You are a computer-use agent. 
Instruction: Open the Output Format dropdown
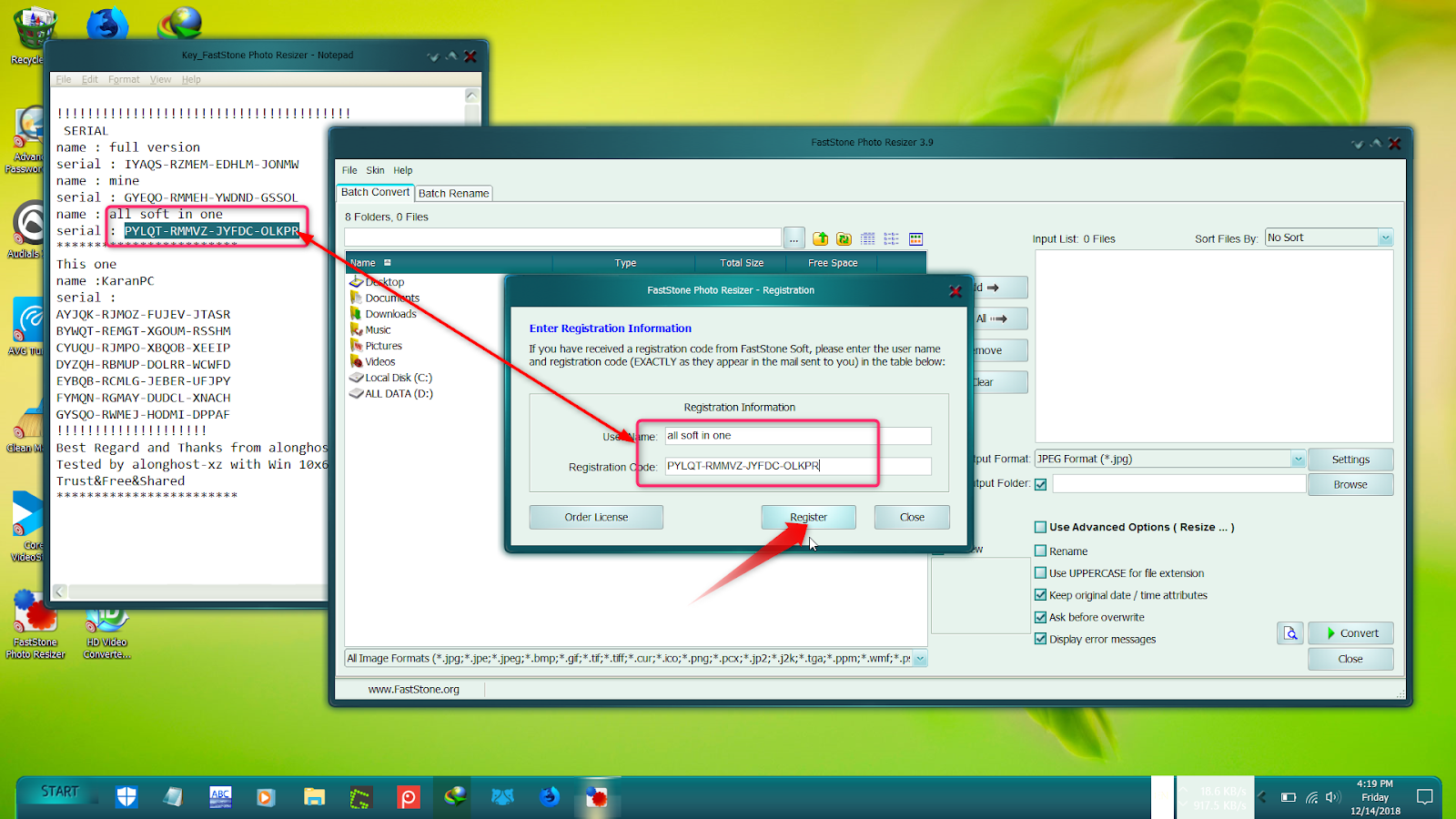(x=1298, y=460)
